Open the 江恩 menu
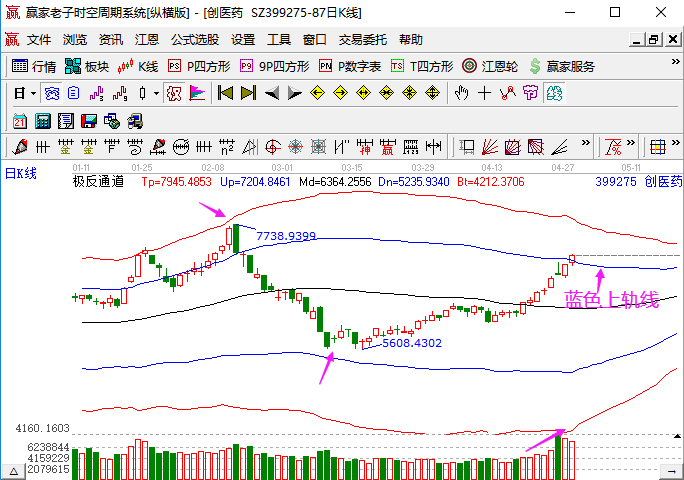This screenshot has width=684, height=480. coord(147,40)
